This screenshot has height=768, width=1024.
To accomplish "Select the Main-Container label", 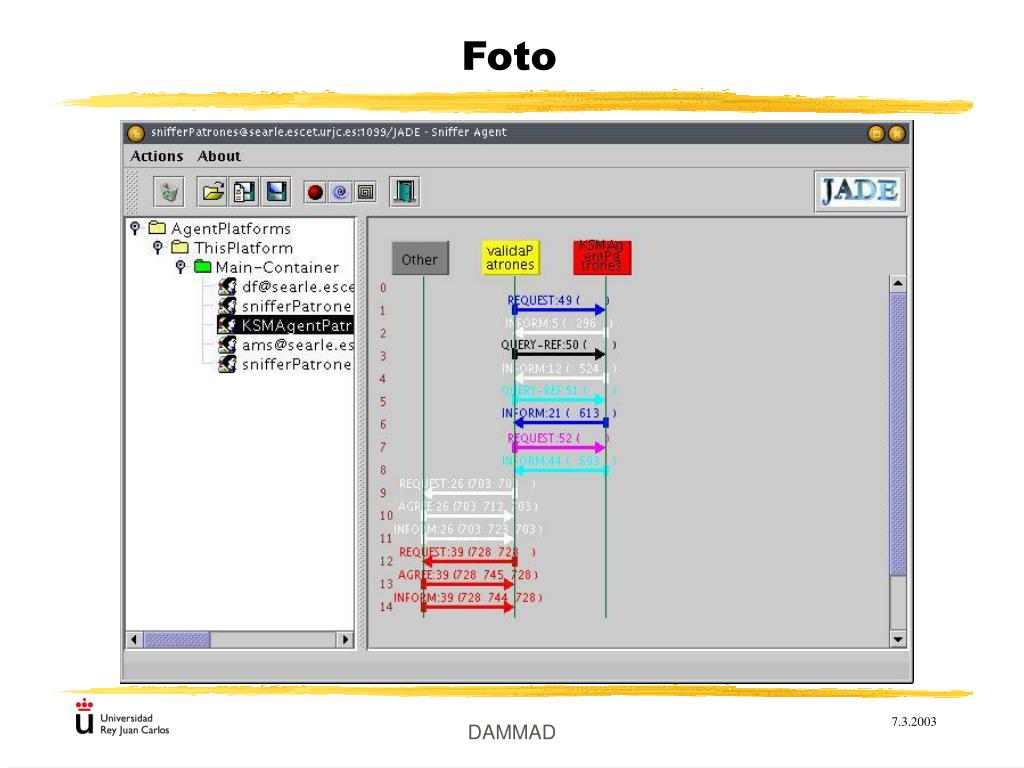I will click(278, 267).
